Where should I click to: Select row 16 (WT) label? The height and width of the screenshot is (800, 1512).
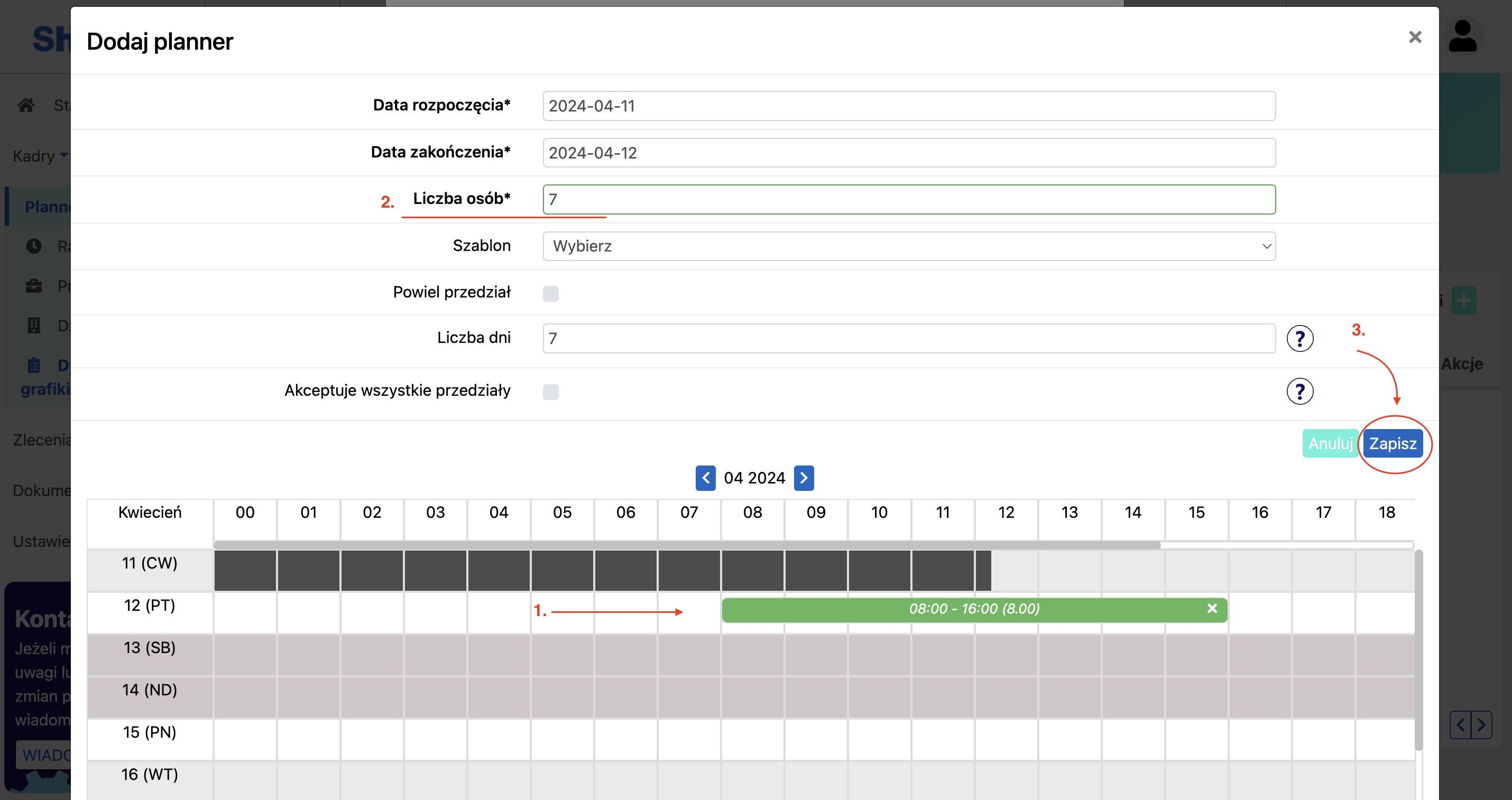[x=150, y=774]
